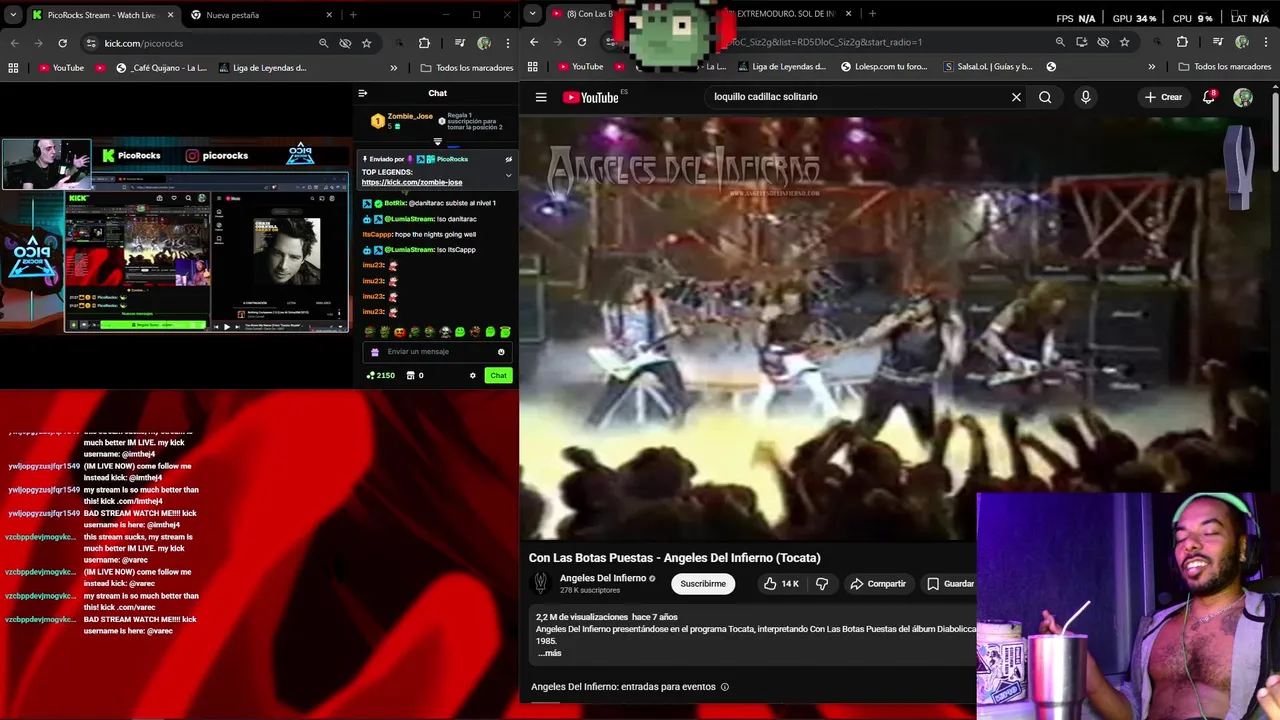
Task: Bookmark the Kick page with the star
Action: 366,43
